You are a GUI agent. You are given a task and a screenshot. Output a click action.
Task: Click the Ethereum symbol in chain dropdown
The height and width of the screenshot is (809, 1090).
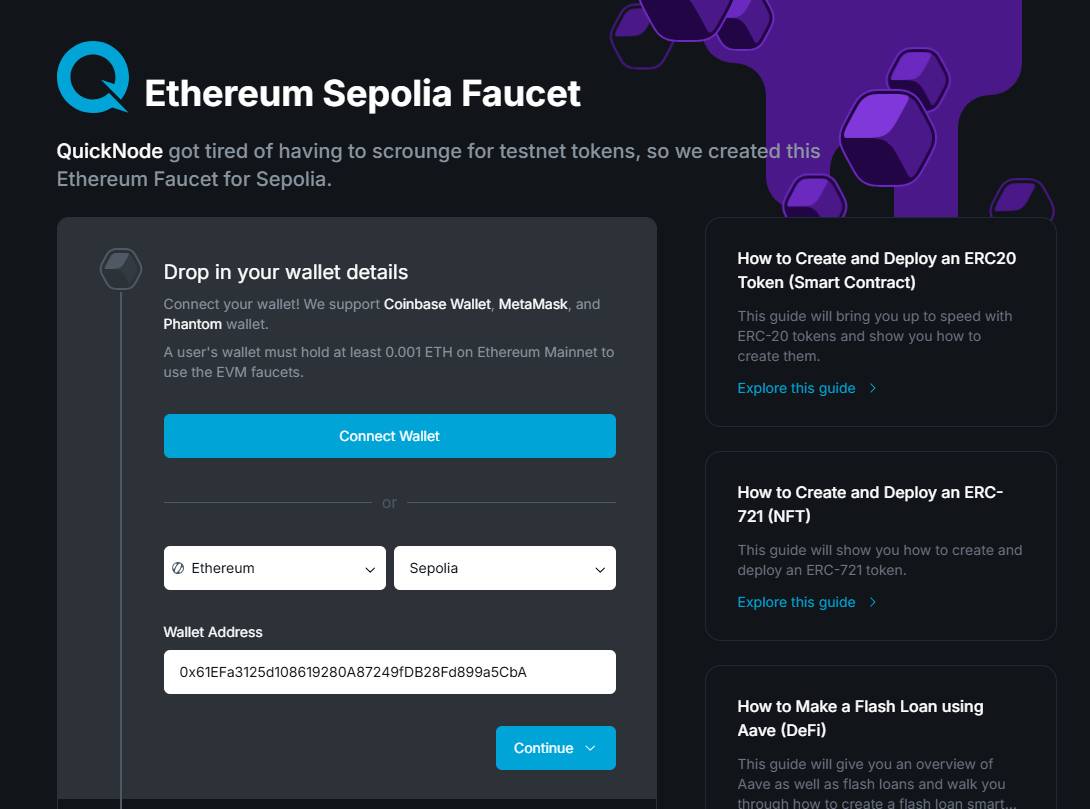coord(178,568)
